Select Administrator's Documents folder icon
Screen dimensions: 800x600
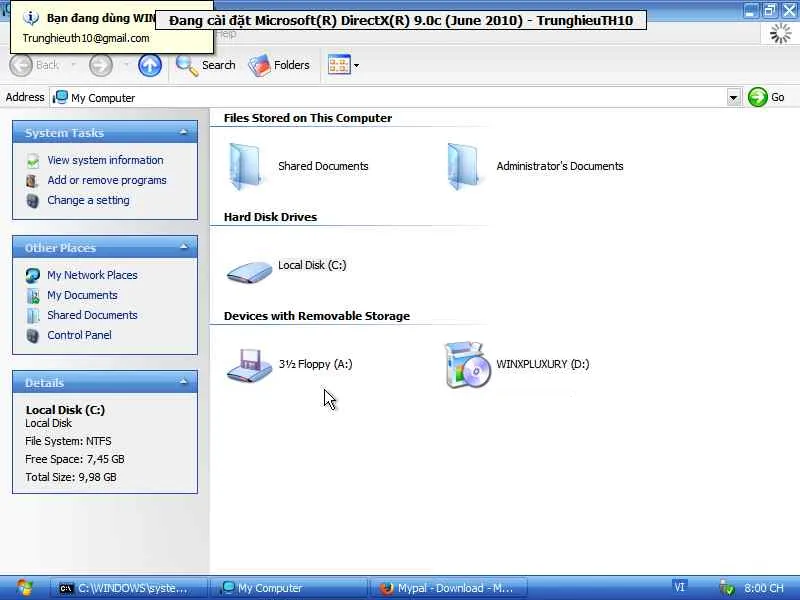pyautogui.click(x=463, y=166)
